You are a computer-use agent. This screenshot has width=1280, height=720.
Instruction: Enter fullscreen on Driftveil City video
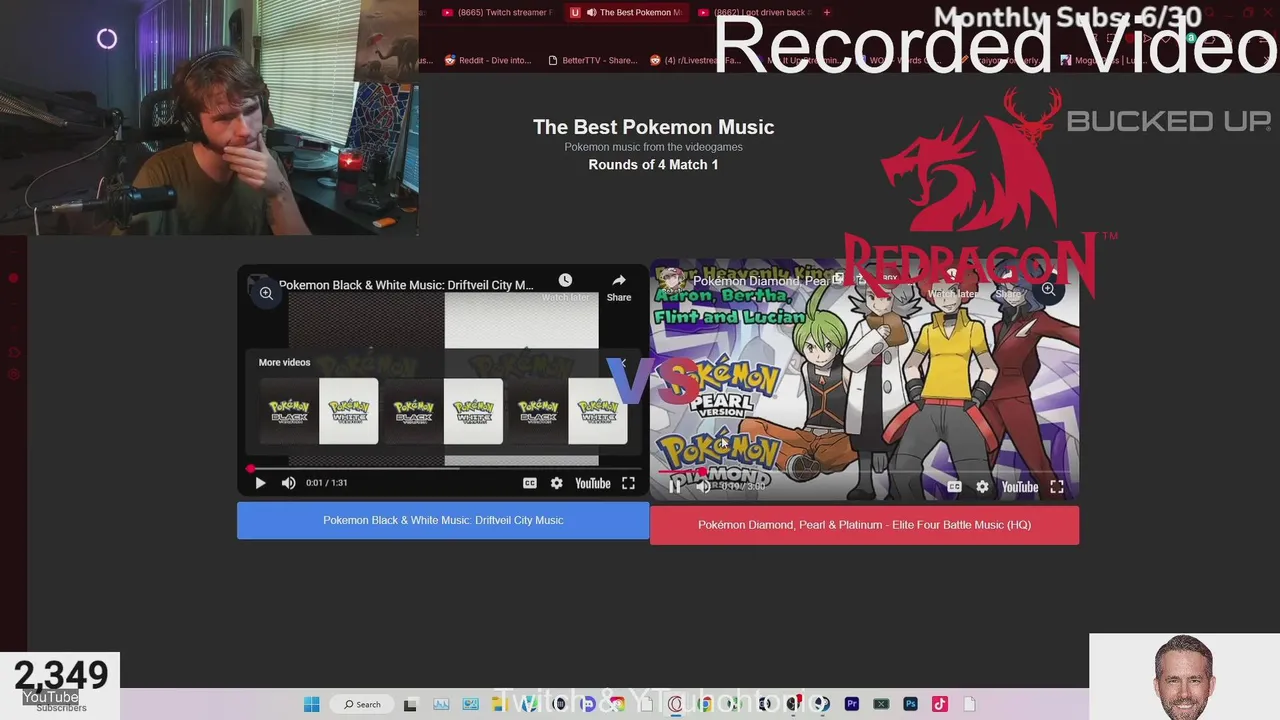coord(628,483)
